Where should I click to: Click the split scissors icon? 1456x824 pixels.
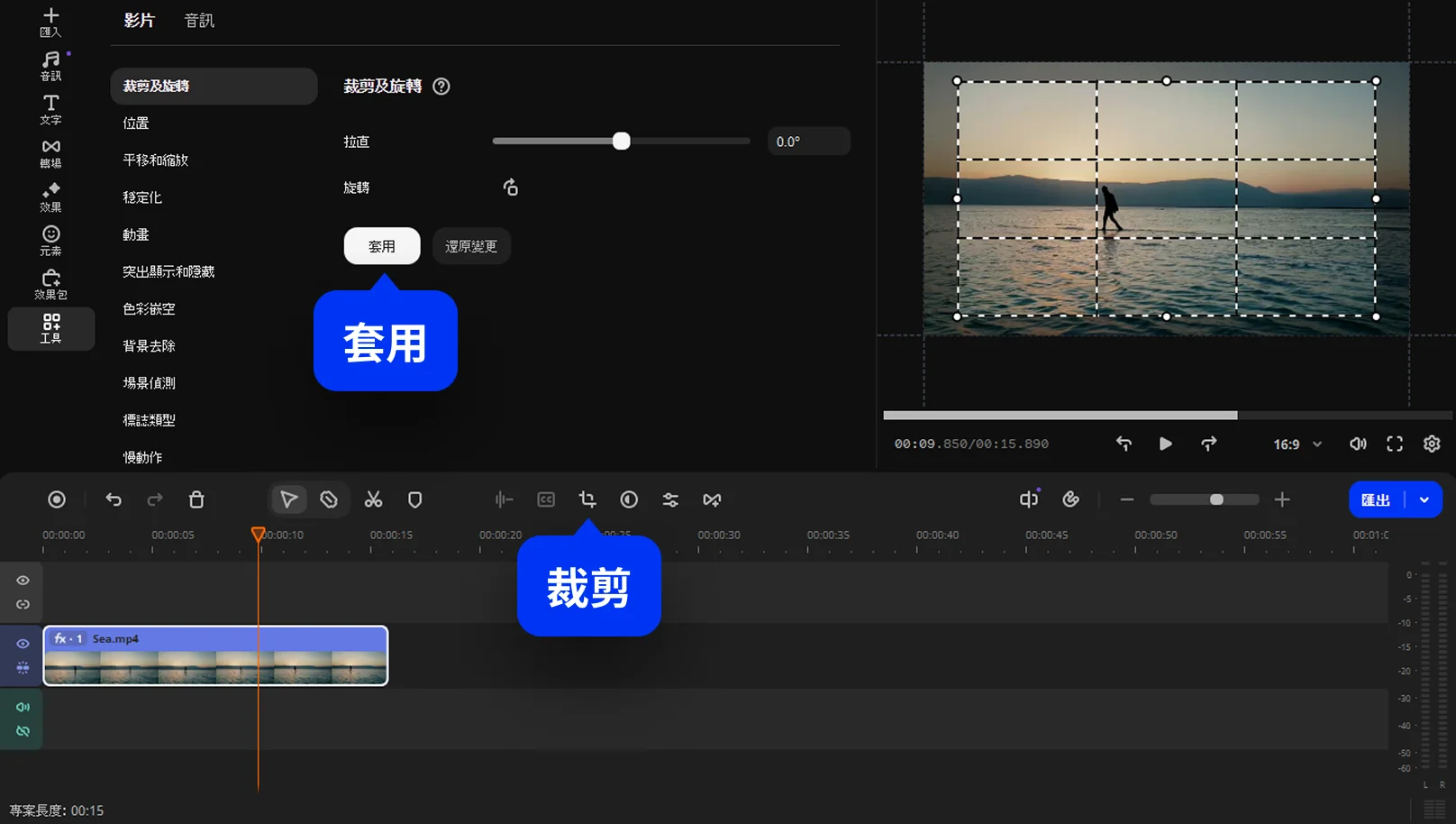click(x=373, y=499)
